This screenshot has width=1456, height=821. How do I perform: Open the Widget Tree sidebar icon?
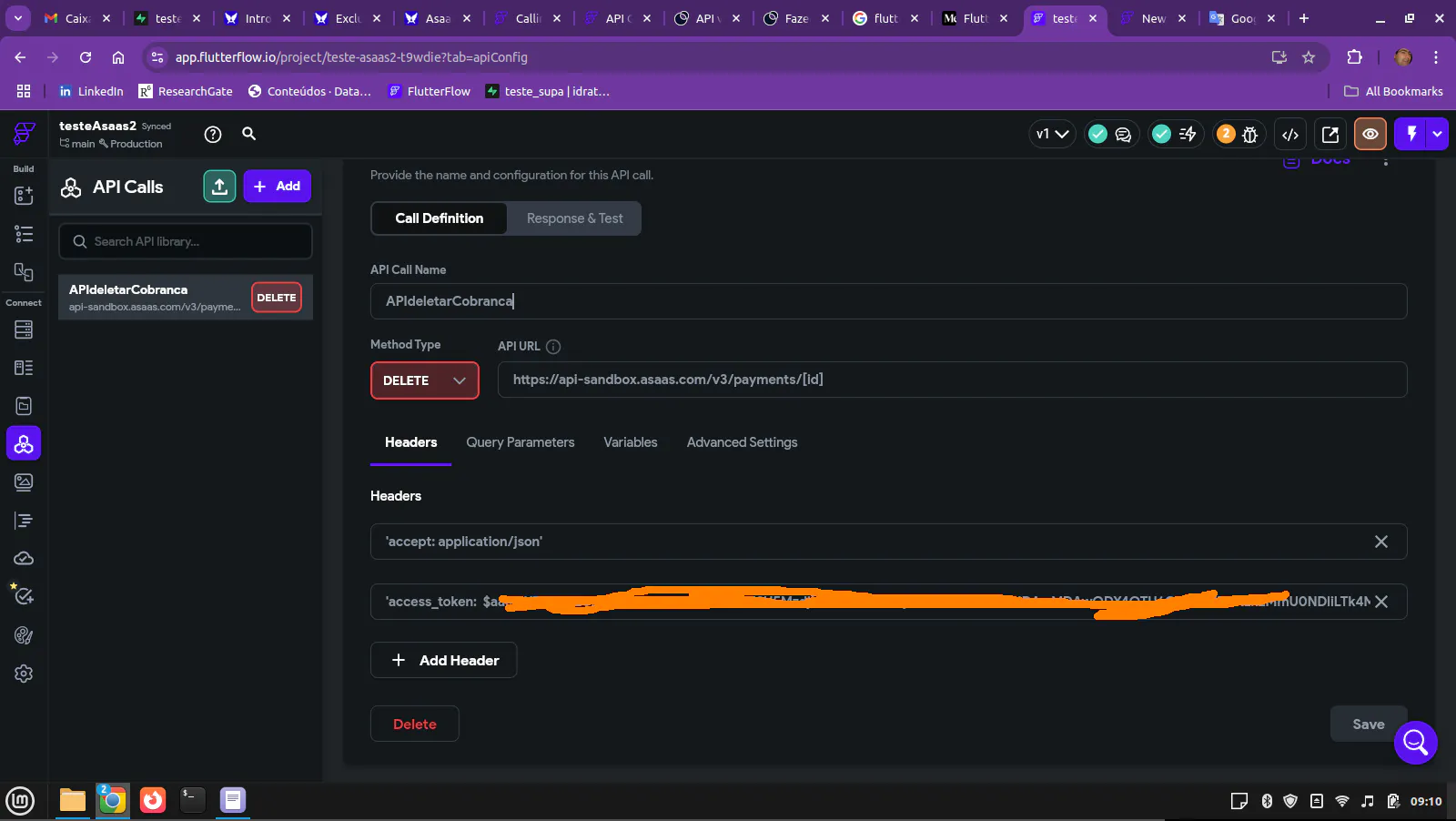pos(24,234)
